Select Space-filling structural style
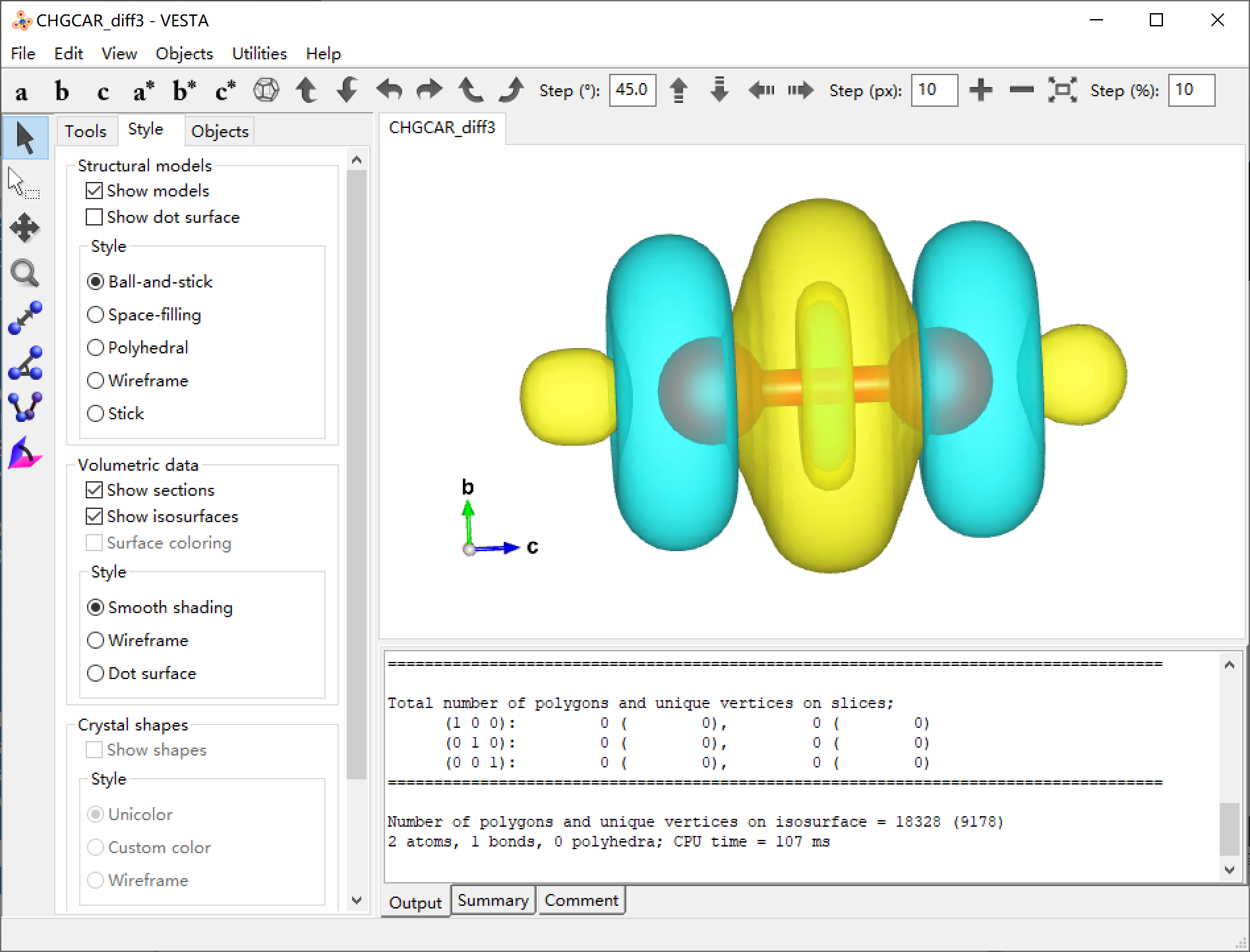The image size is (1250, 952). point(96,315)
